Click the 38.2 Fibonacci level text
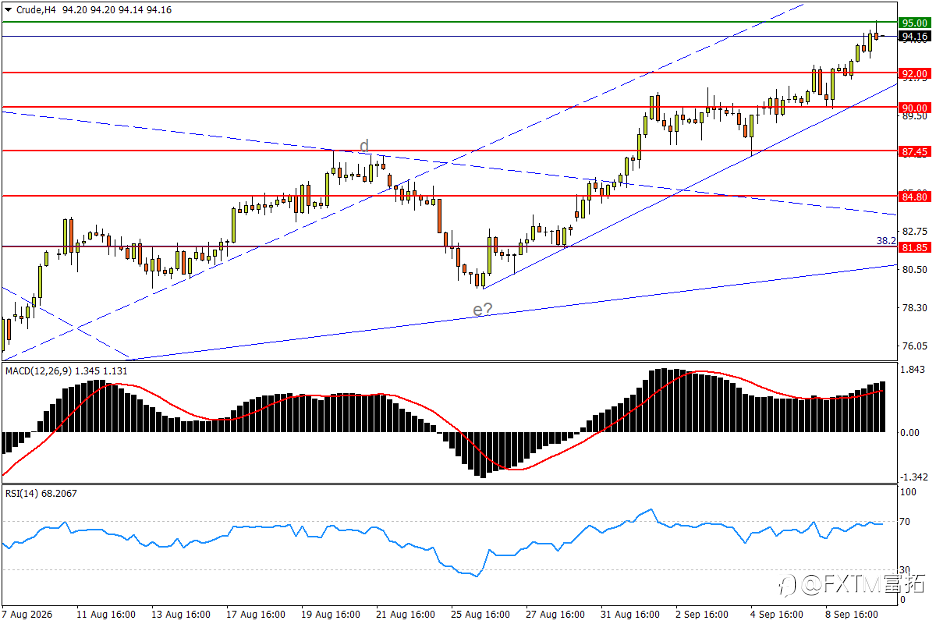This screenshot has width=936, height=624. 886,241
